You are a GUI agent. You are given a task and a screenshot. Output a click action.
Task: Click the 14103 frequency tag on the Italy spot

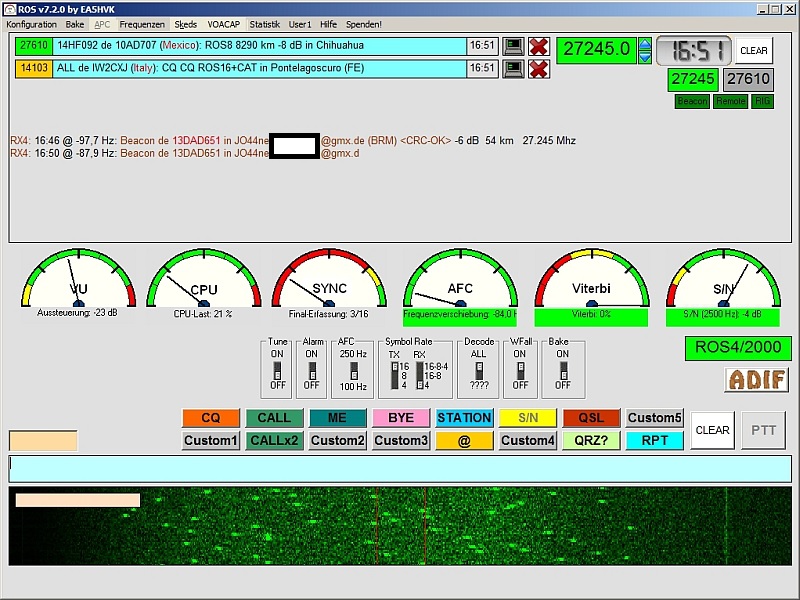33,68
